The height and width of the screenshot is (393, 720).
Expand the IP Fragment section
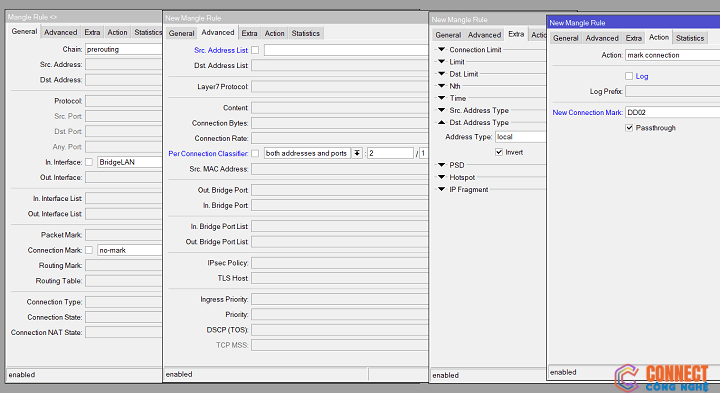tap(442, 189)
